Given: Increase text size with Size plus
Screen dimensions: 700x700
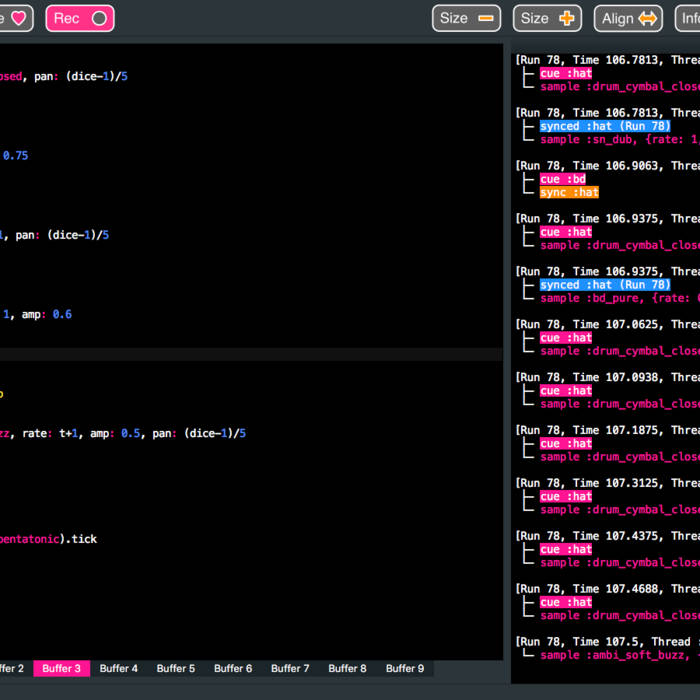Looking at the screenshot, I should tap(547, 18).
